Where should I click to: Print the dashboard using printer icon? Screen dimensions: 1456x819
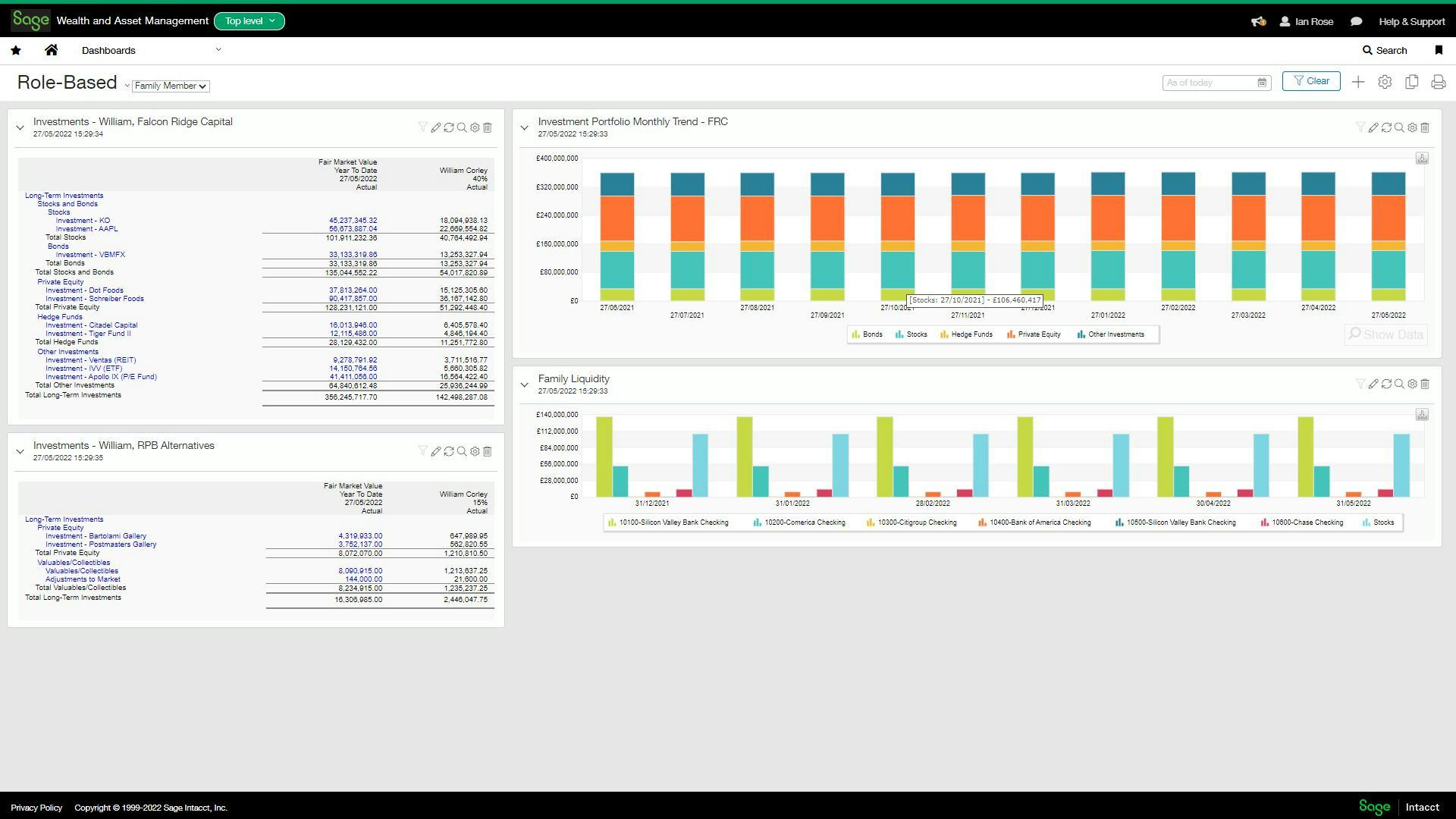coord(1438,82)
